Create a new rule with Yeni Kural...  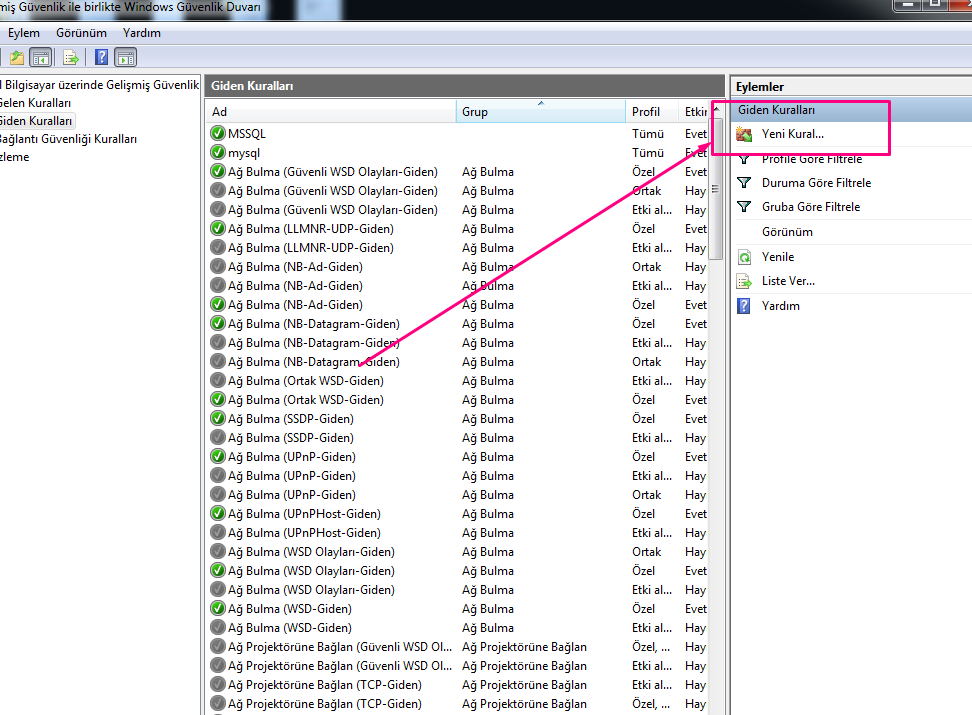[x=792, y=134]
